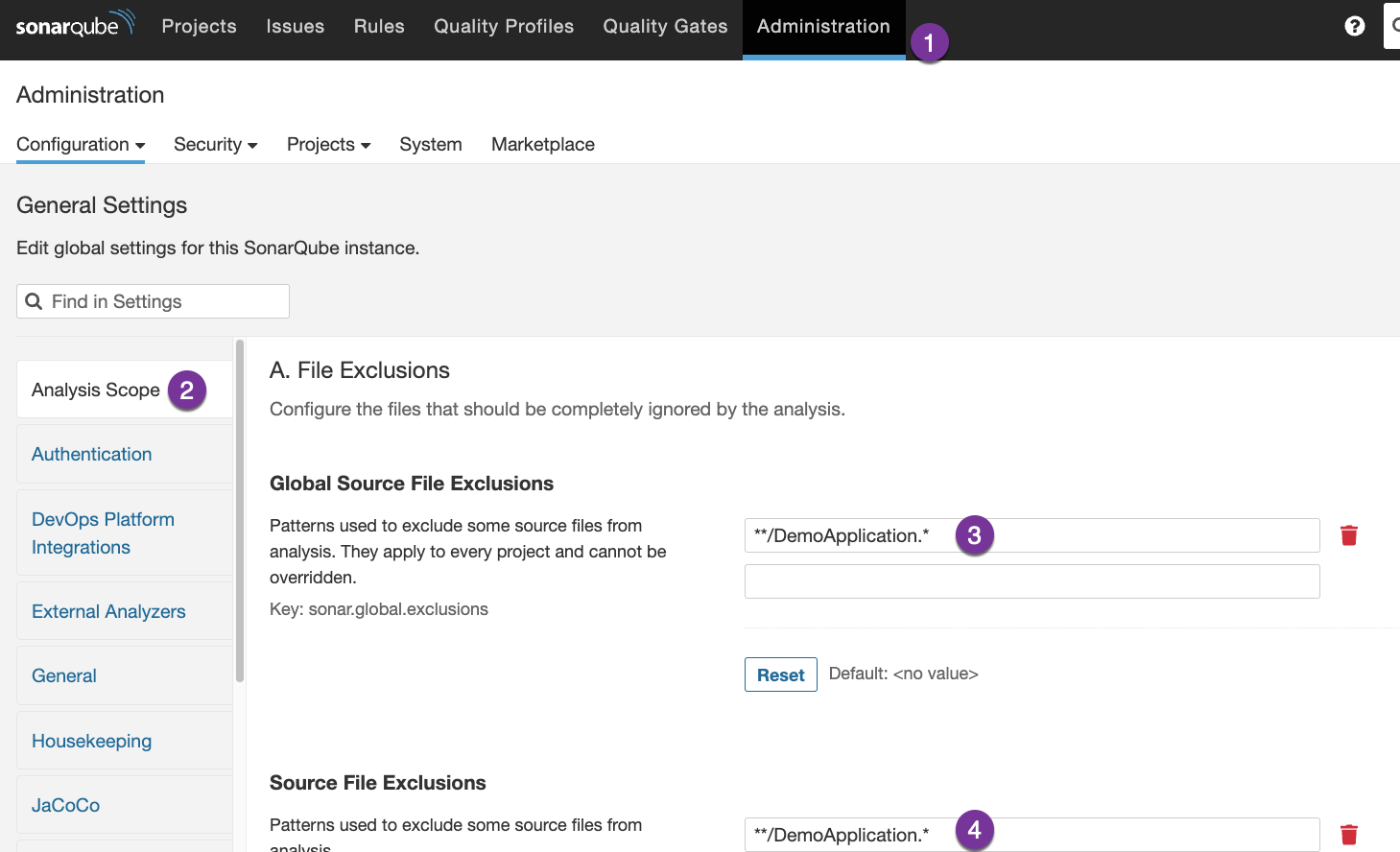Go to Issues in top navigation
This screenshot has width=1400, height=852.
click(x=295, y=26)
